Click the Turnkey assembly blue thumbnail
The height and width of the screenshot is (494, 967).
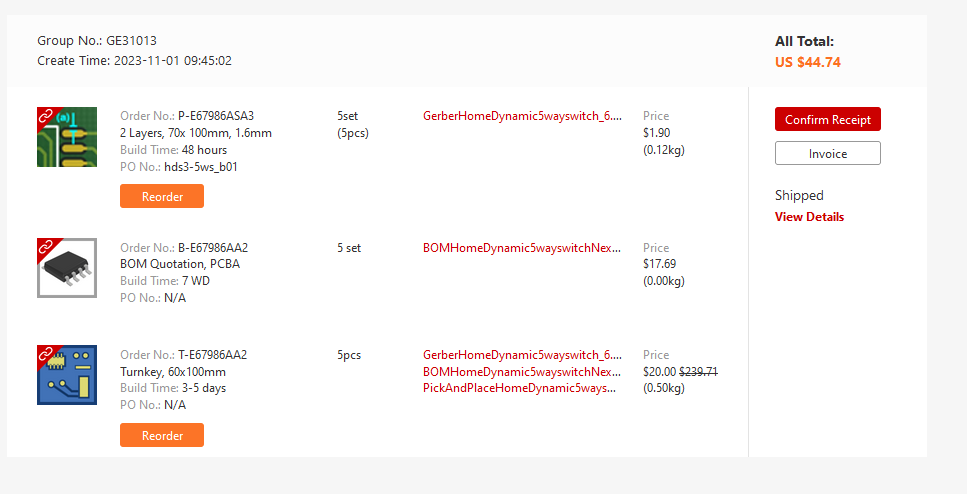[x=67, y=375]
